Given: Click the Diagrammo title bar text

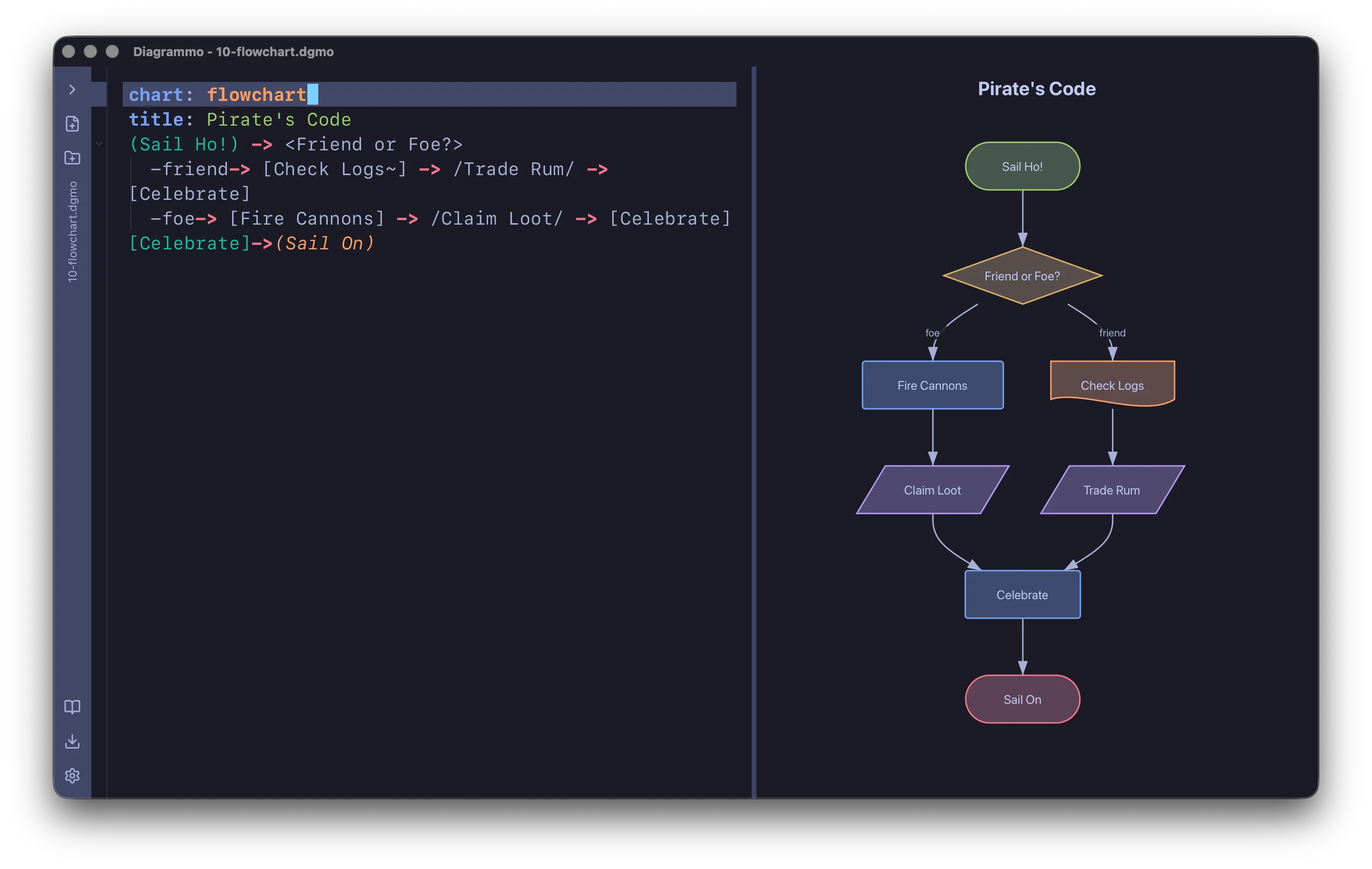Looking at the screenshot, I should [x=234, y=52].
